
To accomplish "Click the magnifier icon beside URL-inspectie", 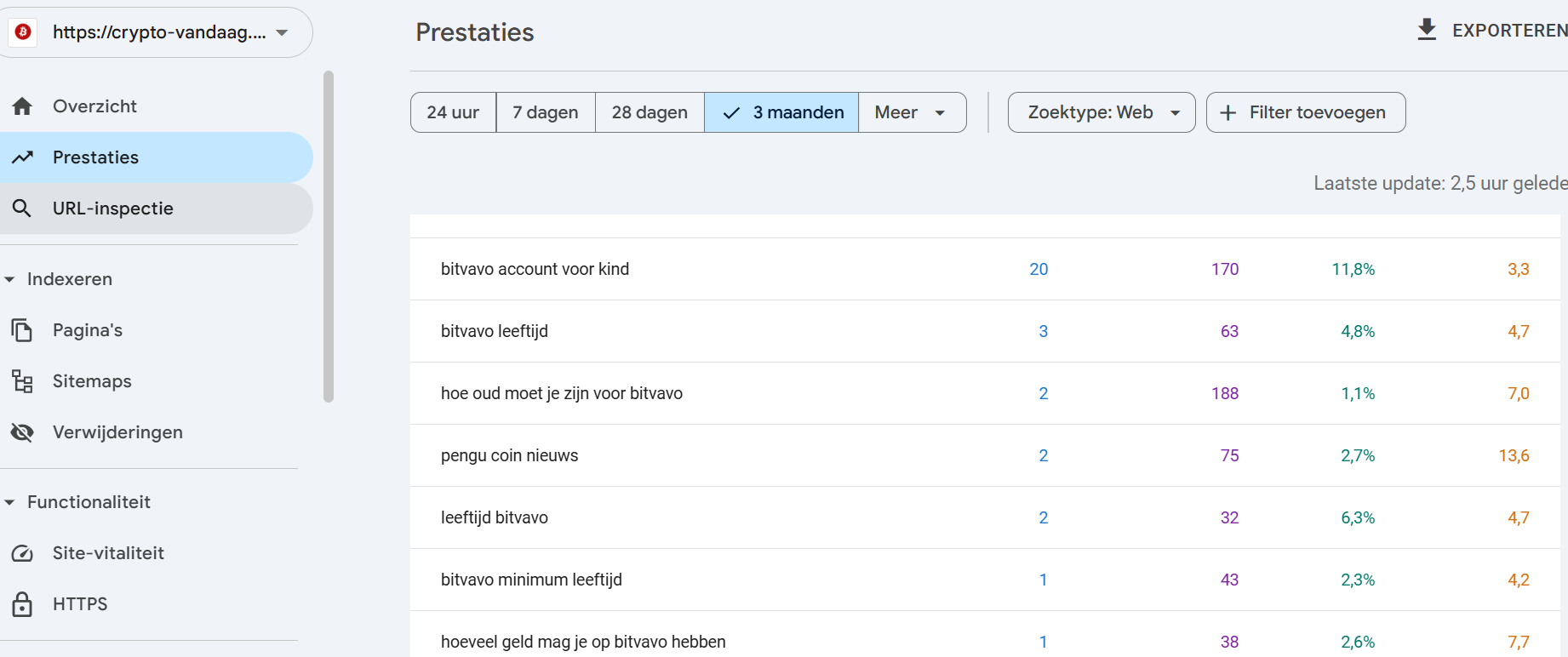I will point(22,209).
